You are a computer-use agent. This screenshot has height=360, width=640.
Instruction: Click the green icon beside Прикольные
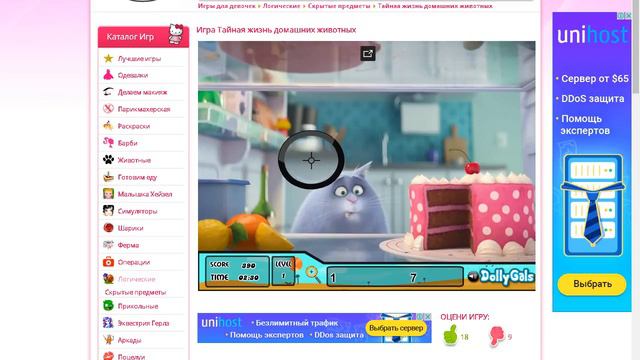click(108, 306)
